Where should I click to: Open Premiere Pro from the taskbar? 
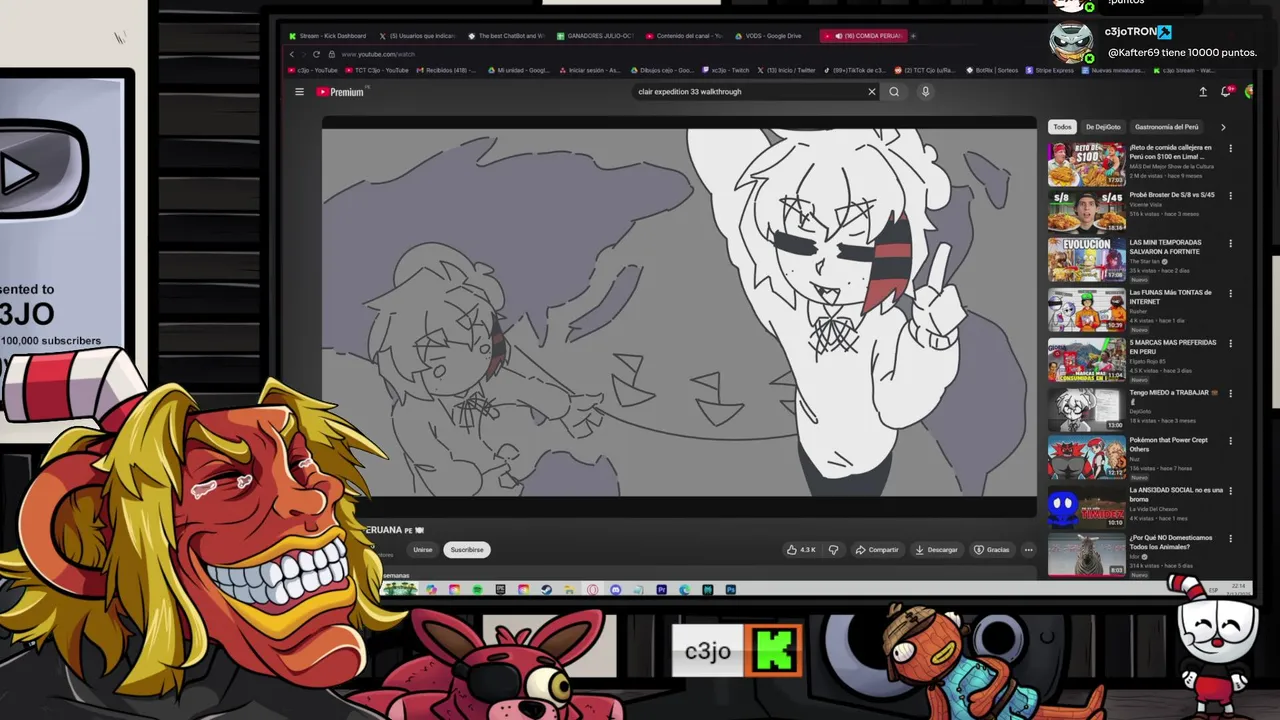click(x=661, y=590)
